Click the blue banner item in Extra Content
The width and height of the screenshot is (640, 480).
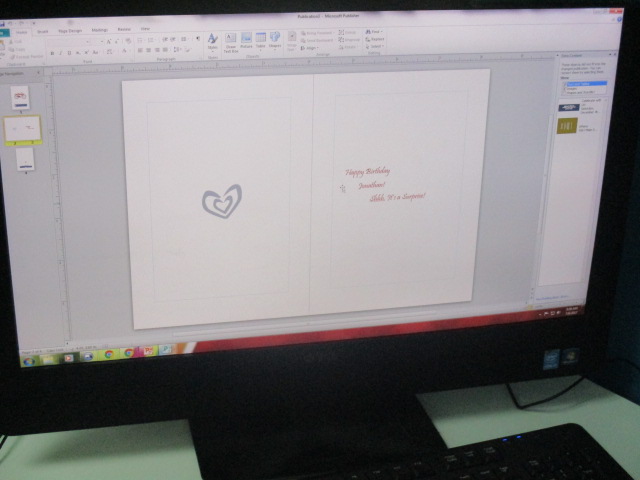569,107
